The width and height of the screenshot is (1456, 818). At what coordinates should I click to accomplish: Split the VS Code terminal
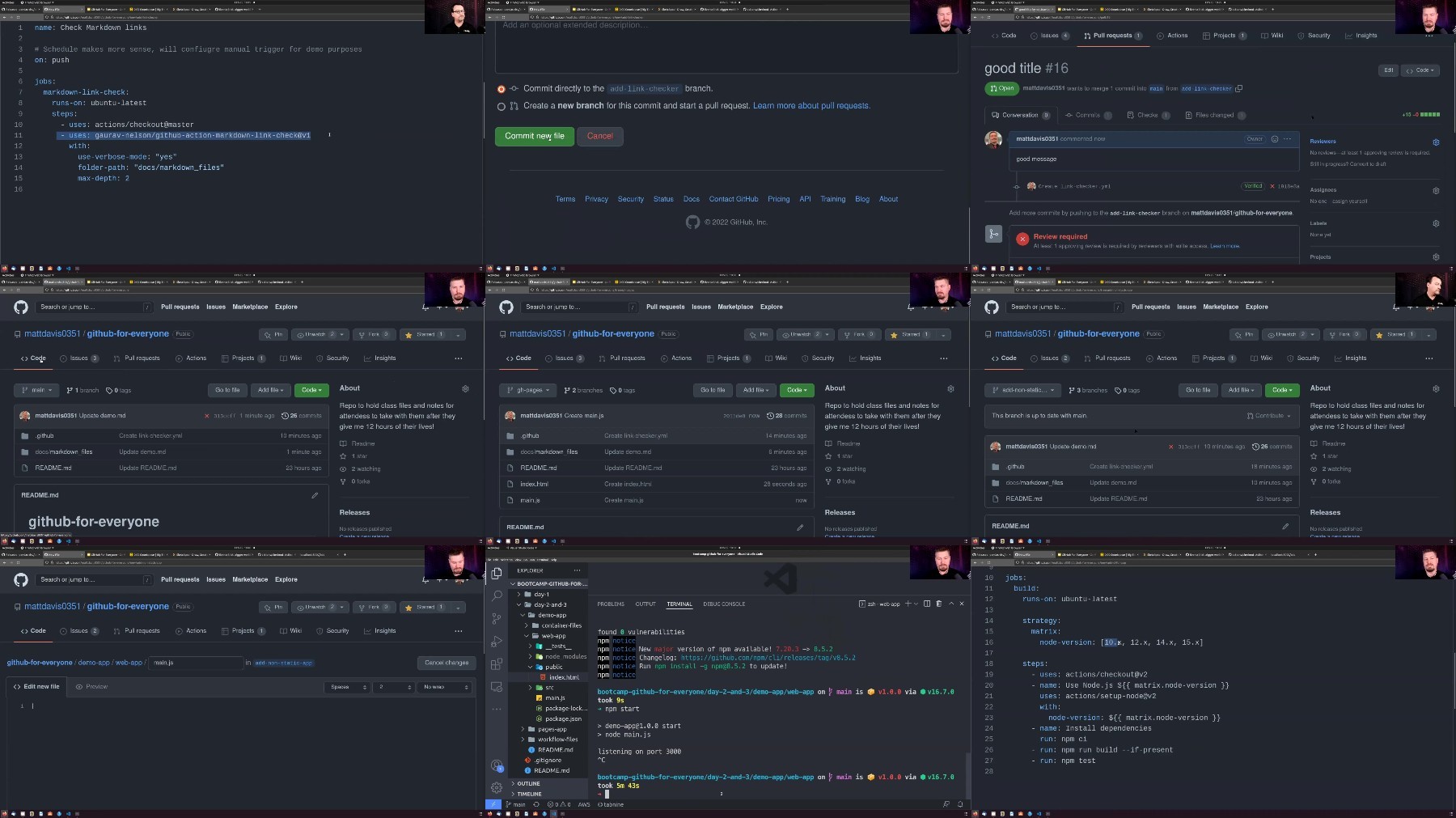(x=927, y=604)
